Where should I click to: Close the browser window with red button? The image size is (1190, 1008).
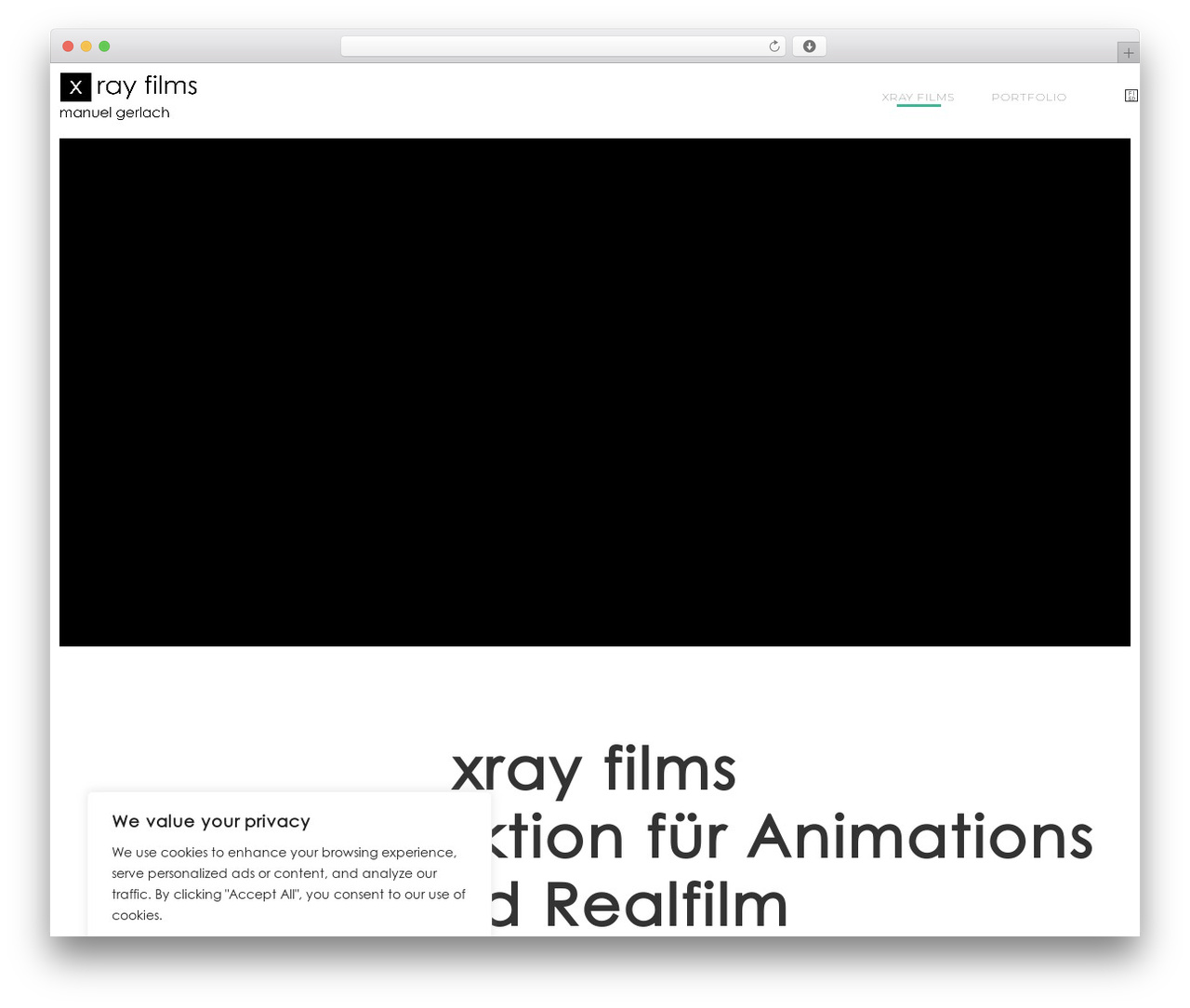[x=68, y=46]
